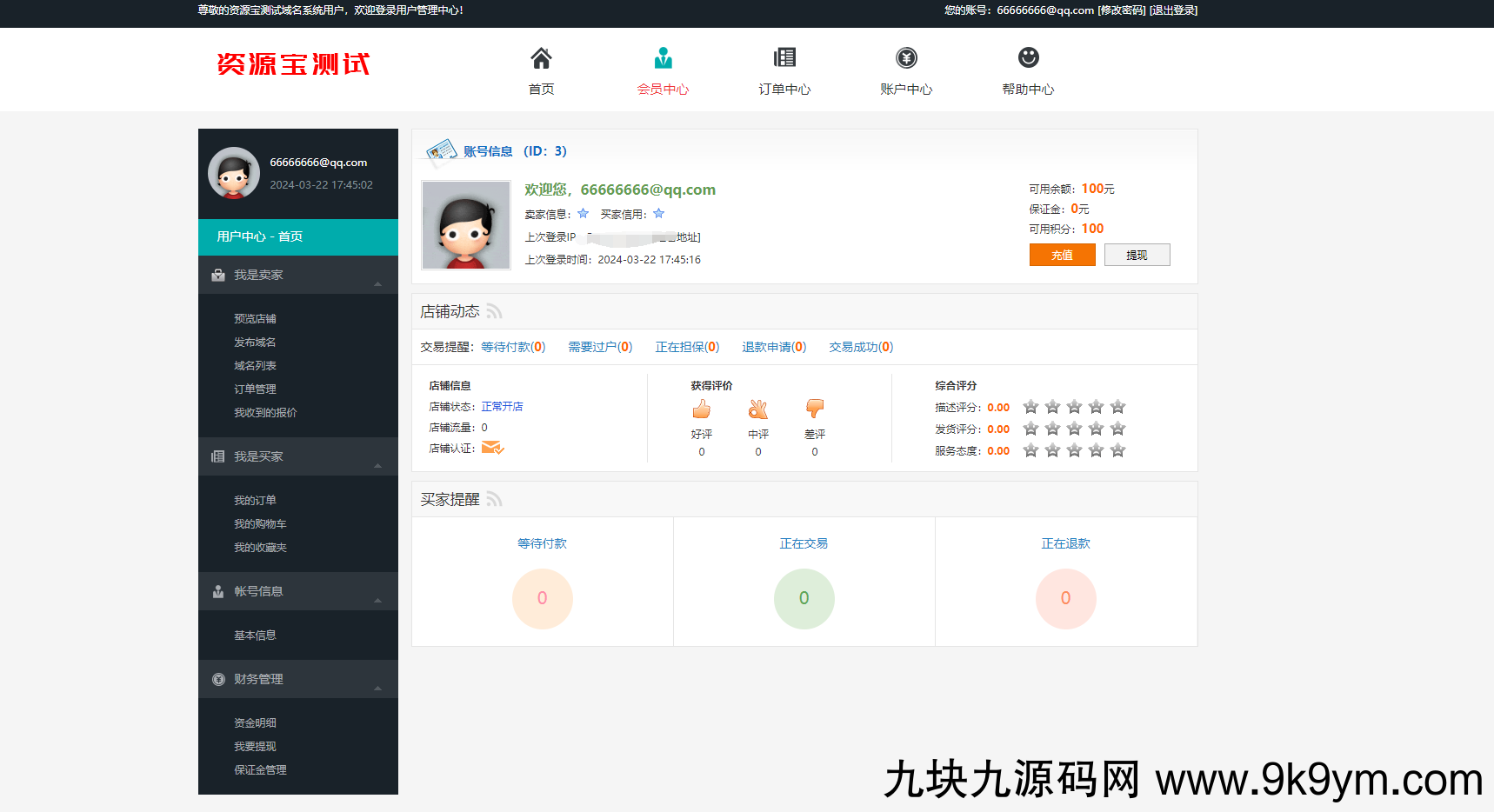
Task: Click the 买家信用 star icon
Action: pos(658,214)
